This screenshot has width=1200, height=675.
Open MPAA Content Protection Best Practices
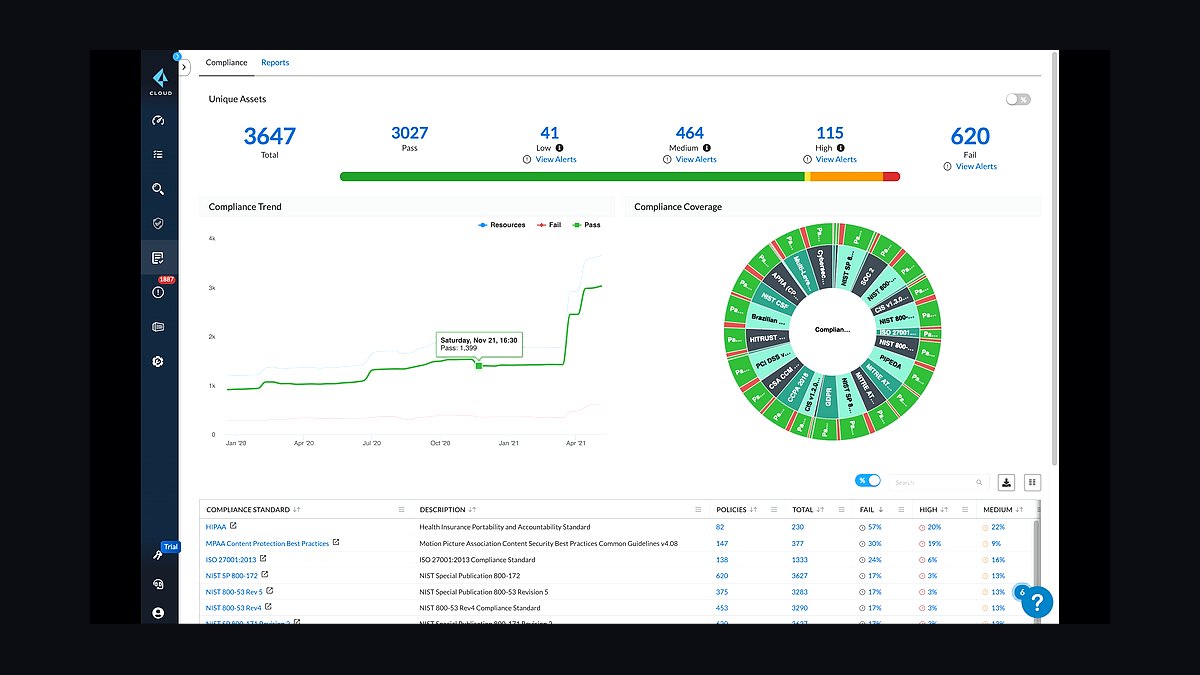[267, 543]
